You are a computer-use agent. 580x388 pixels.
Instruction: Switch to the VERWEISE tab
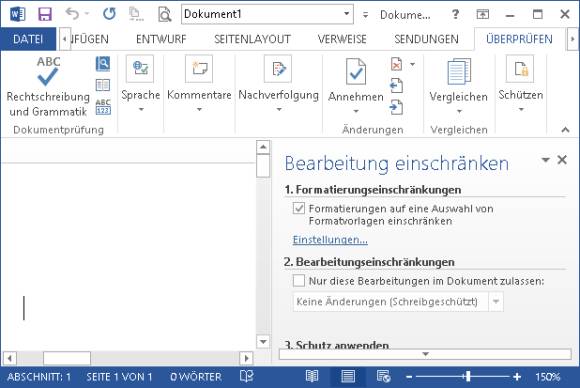(x=342, y=39)
